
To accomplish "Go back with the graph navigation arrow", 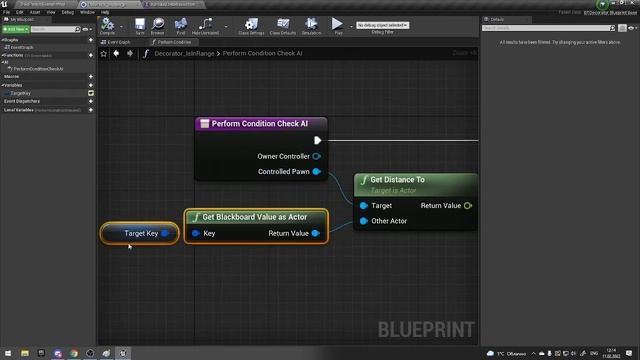I will tap(116, 53).
